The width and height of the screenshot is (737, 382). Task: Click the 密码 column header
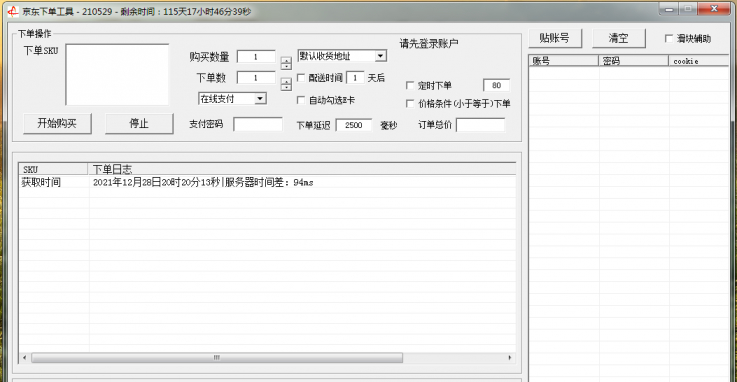(x=634, y=61)
